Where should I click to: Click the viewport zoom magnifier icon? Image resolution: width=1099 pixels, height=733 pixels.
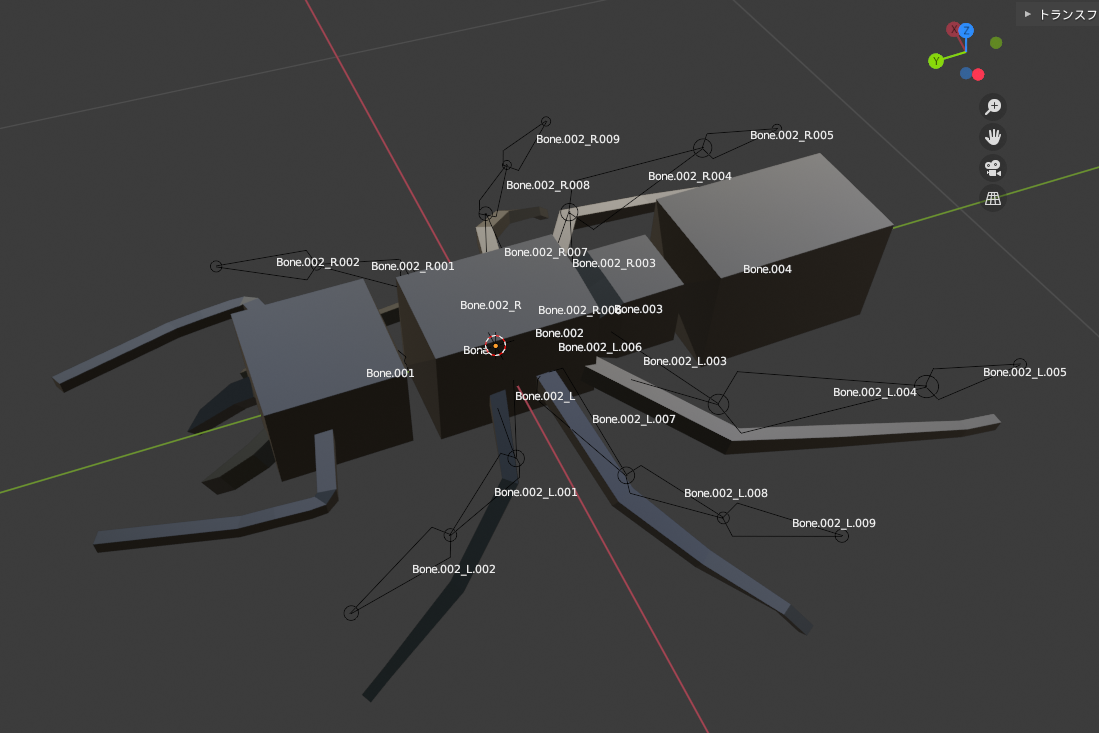992,107
